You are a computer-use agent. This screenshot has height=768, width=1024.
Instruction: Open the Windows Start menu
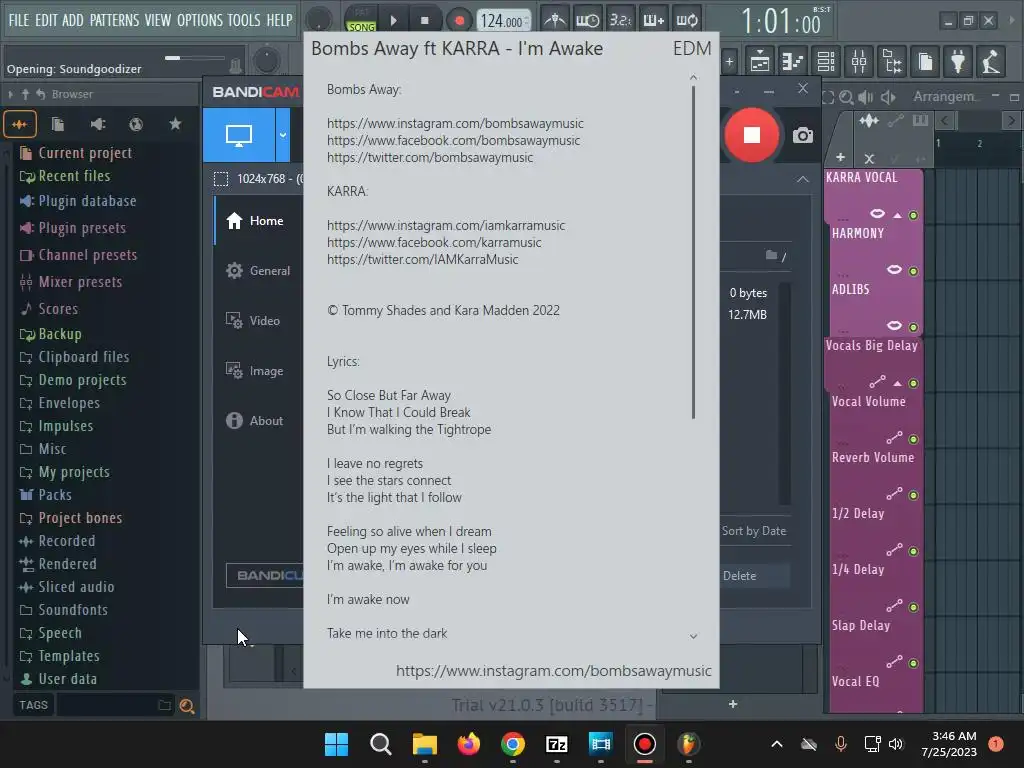(336, 744)
